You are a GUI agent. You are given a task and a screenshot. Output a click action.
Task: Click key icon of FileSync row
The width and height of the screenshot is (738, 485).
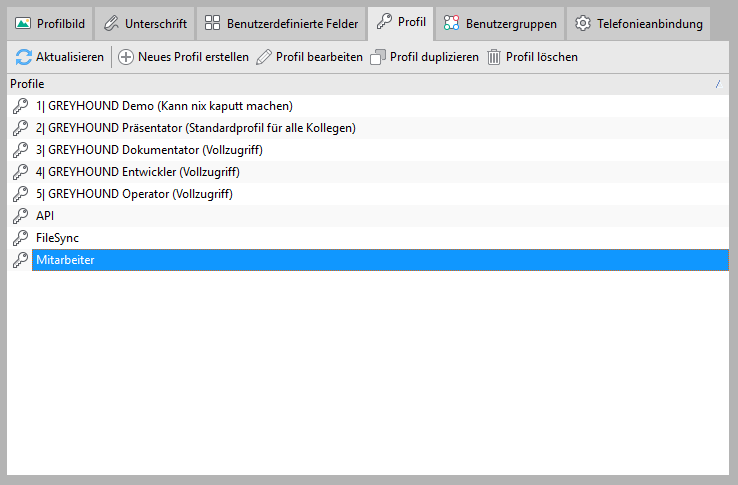click(20, 238)
